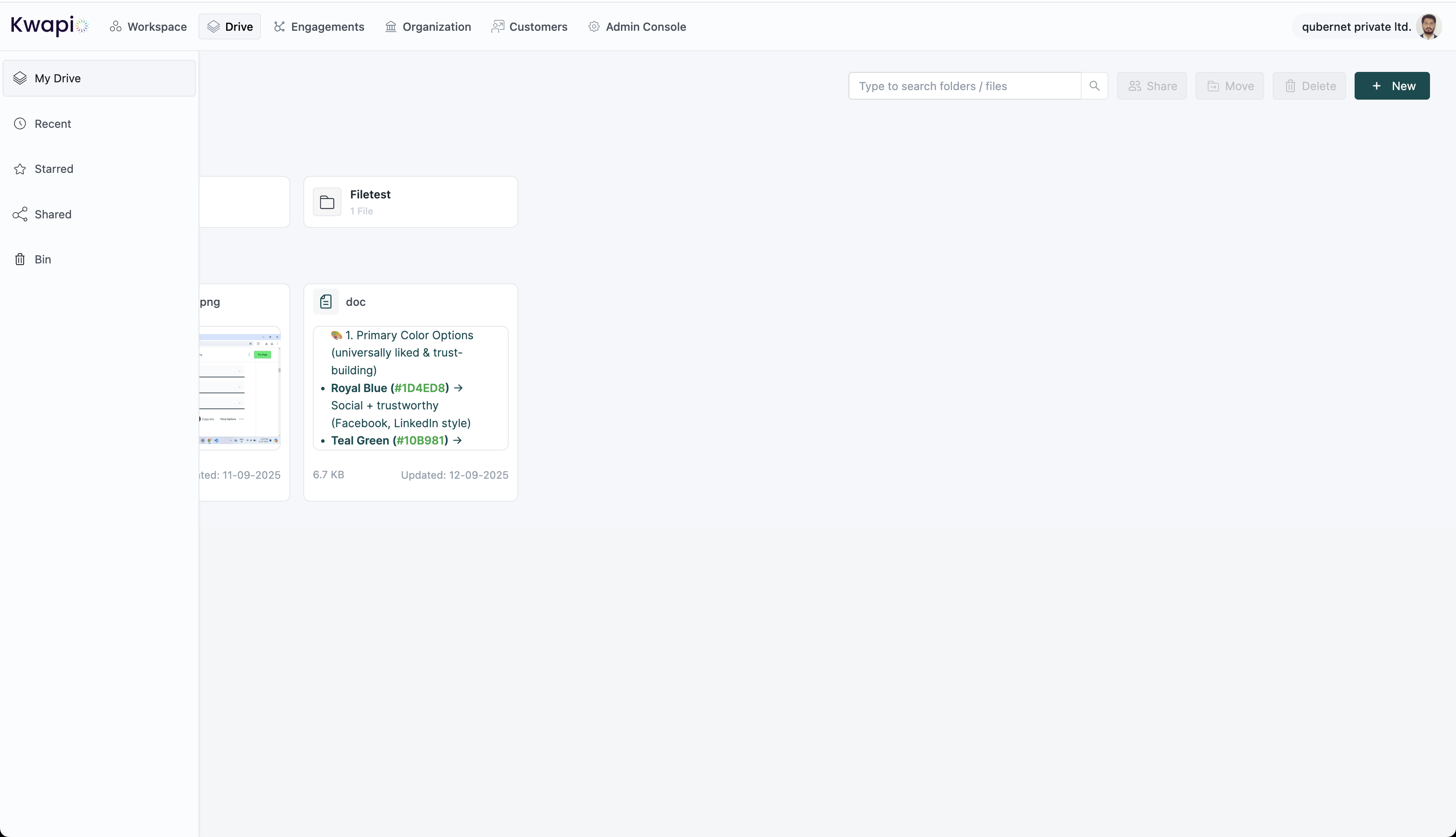The image size is (1456, 837).
Task: Open the png image thumbnail preview
Action: coord(240,388)
